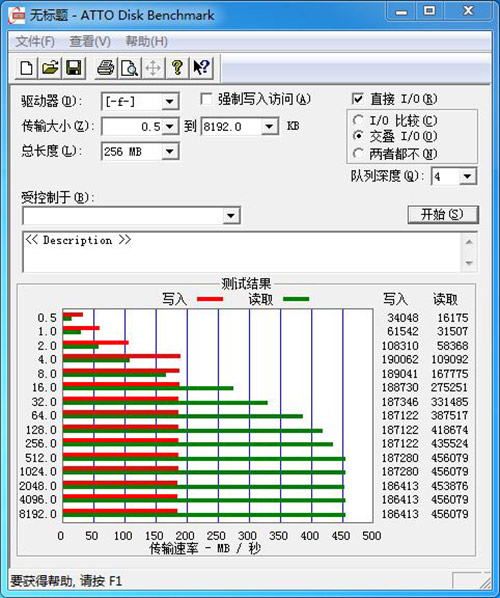This screenshot has width=500, height=598.
Task: Click the write value 34048
Action: (403, 318)
